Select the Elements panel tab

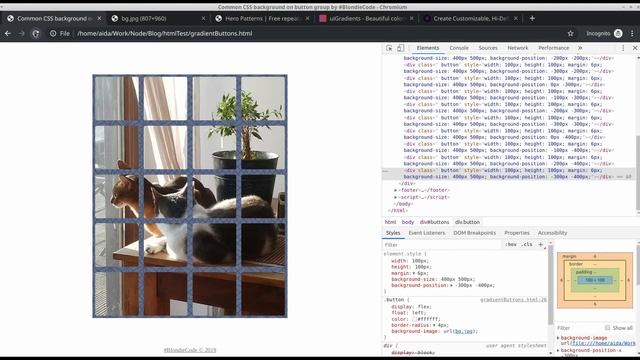tap(428, 48)
